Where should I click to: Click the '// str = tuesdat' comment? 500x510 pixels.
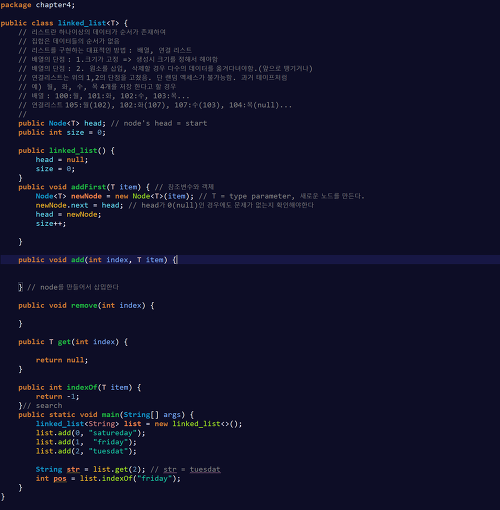tap(185, 469)
